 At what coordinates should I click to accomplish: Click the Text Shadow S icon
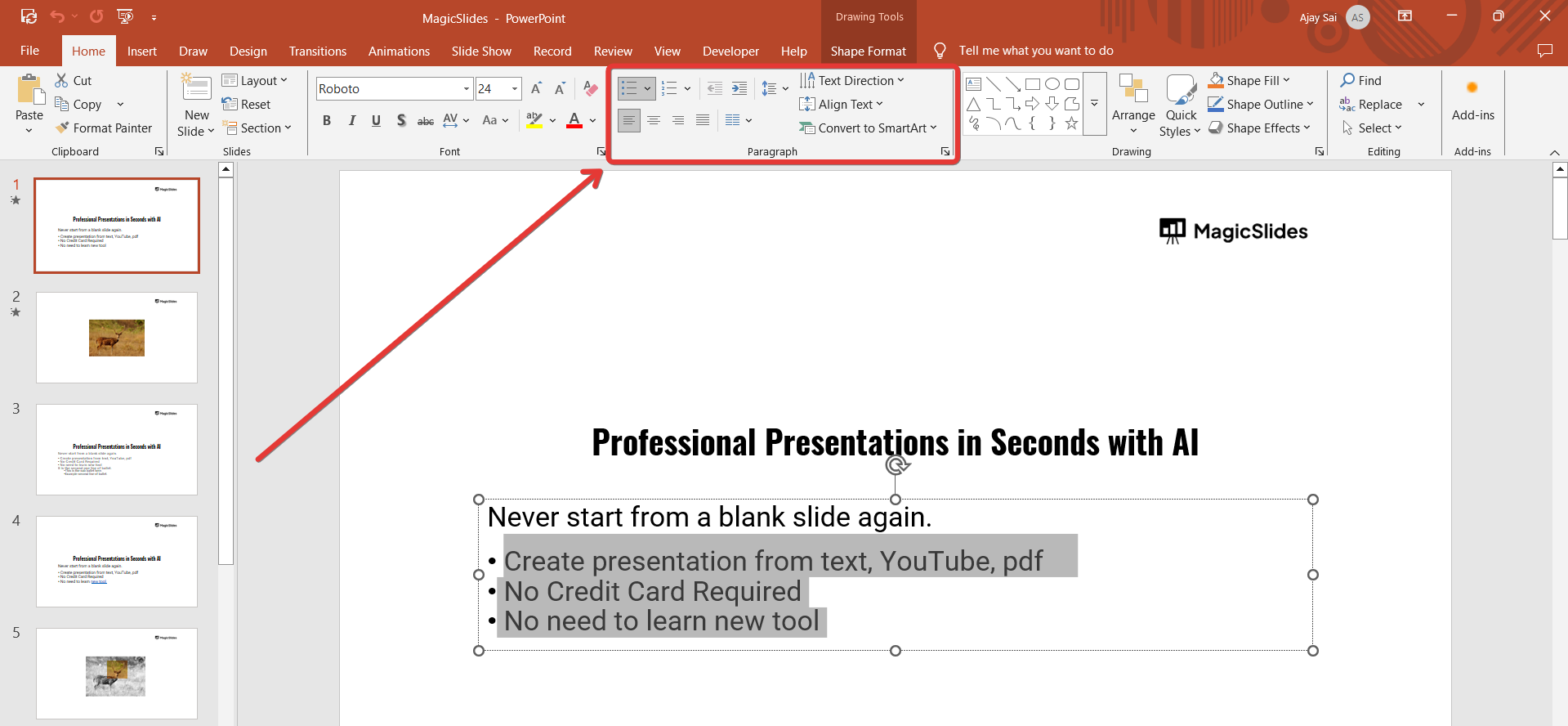(x=400, y=120)
